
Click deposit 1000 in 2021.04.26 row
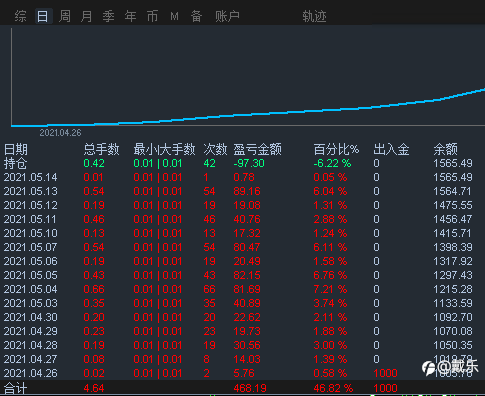pos(385,373)
